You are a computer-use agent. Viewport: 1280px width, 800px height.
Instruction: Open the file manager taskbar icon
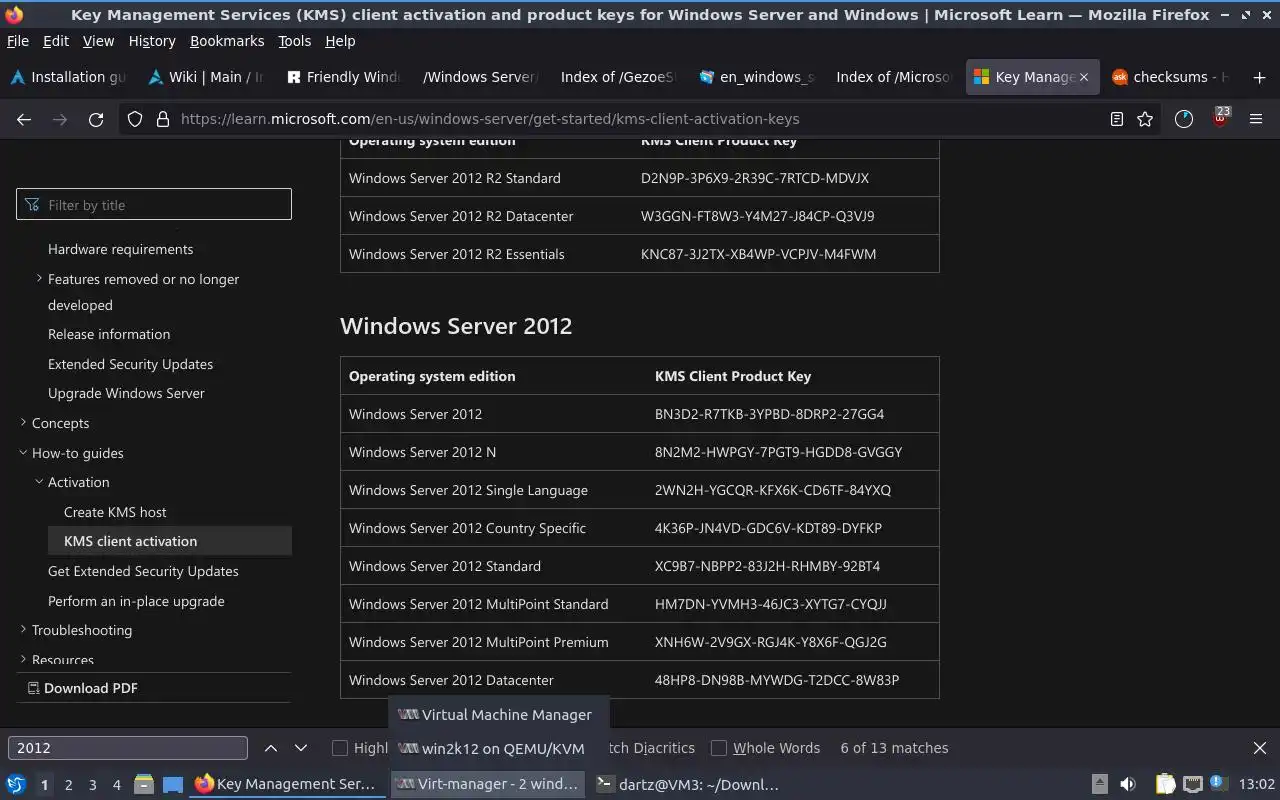point(143,785)
